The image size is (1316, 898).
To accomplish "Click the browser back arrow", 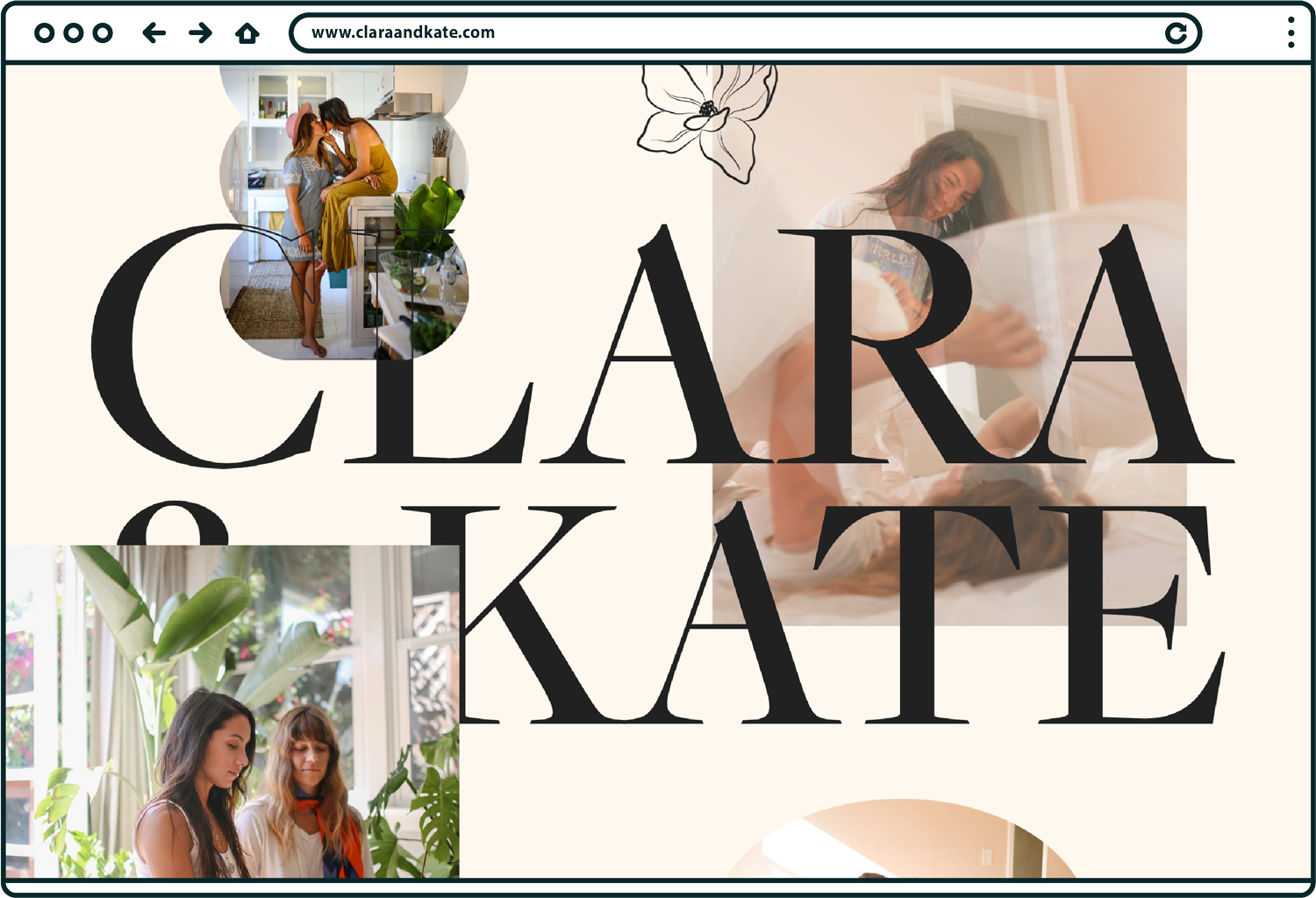I will click(154, 33).
